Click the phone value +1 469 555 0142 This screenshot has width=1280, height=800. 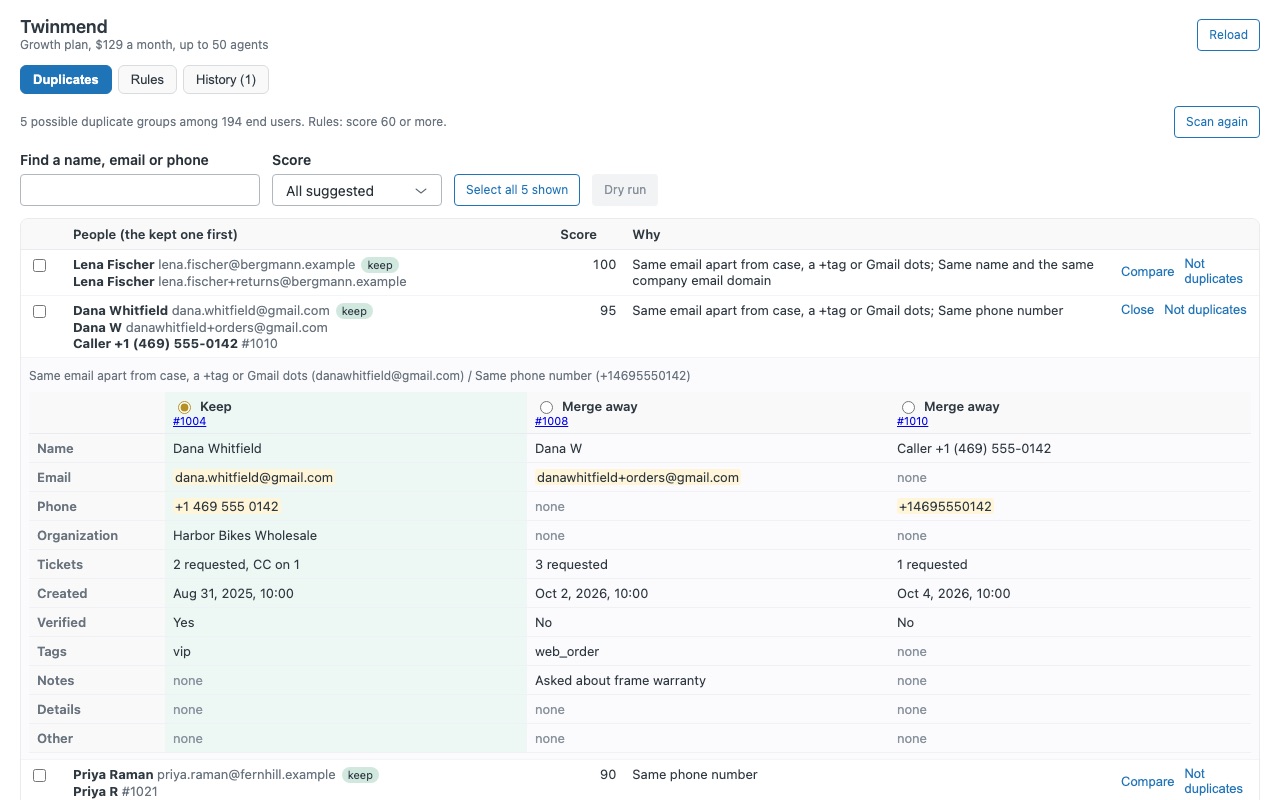tap(227, 507)
